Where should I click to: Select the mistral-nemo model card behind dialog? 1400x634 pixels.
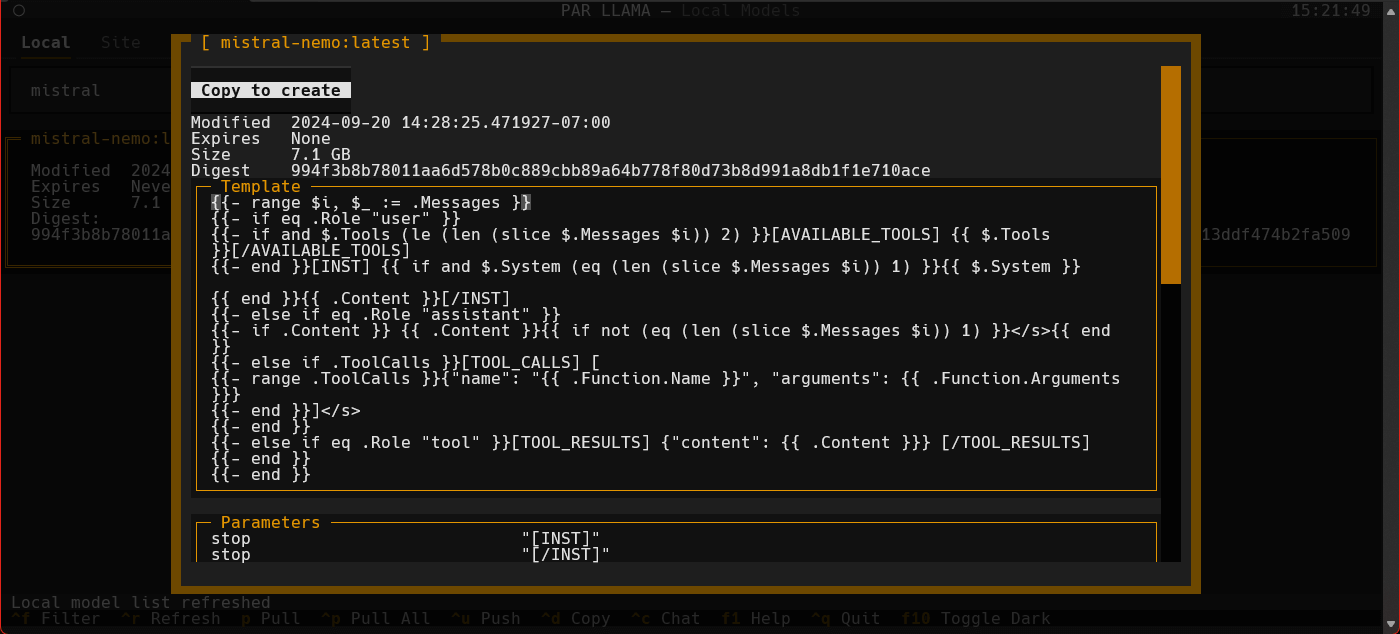point(90,200)
